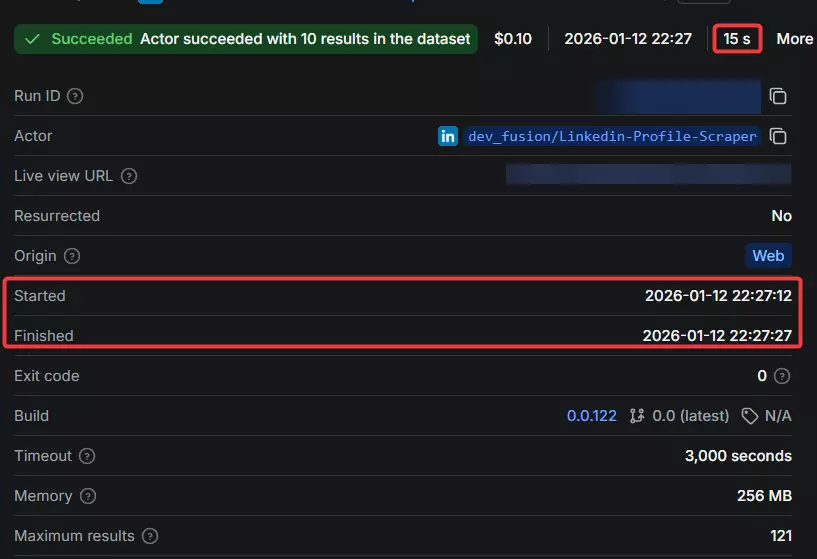
Task: Click the 15 s run duration
Action: [x=737, y=39]
